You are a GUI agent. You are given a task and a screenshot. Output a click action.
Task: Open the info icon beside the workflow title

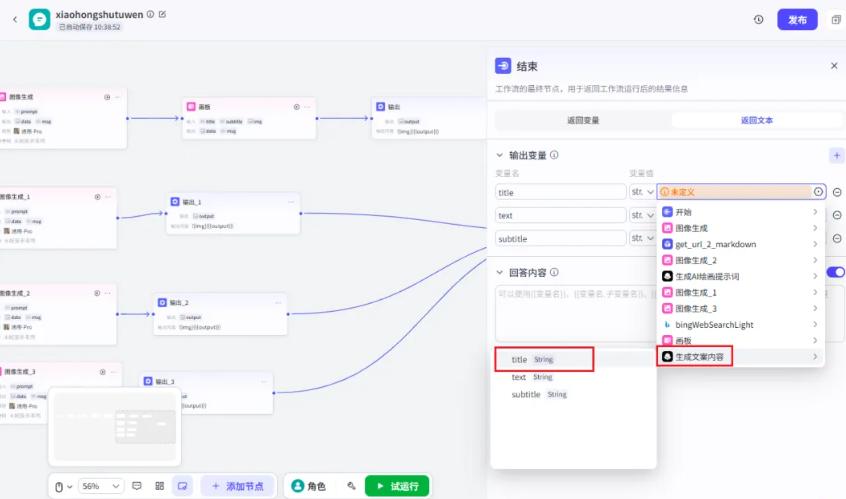[x=151, y=15]
